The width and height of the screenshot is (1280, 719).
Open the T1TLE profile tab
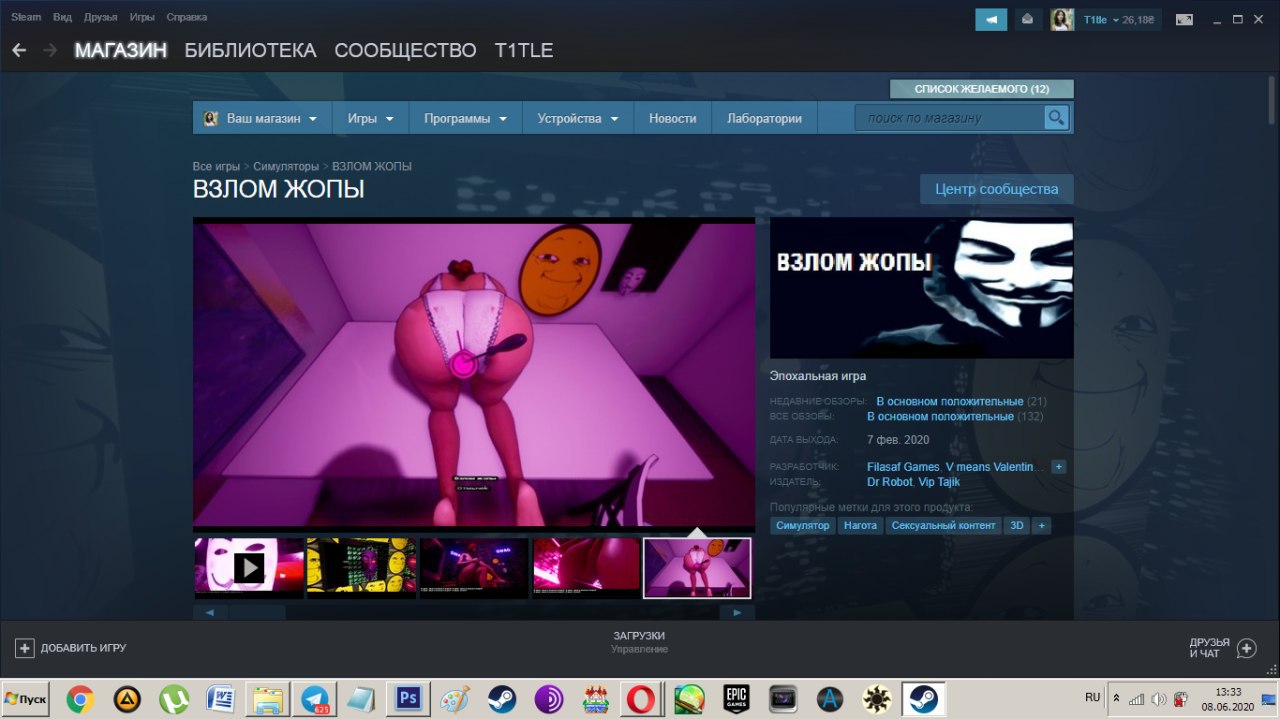coord(524,50)
